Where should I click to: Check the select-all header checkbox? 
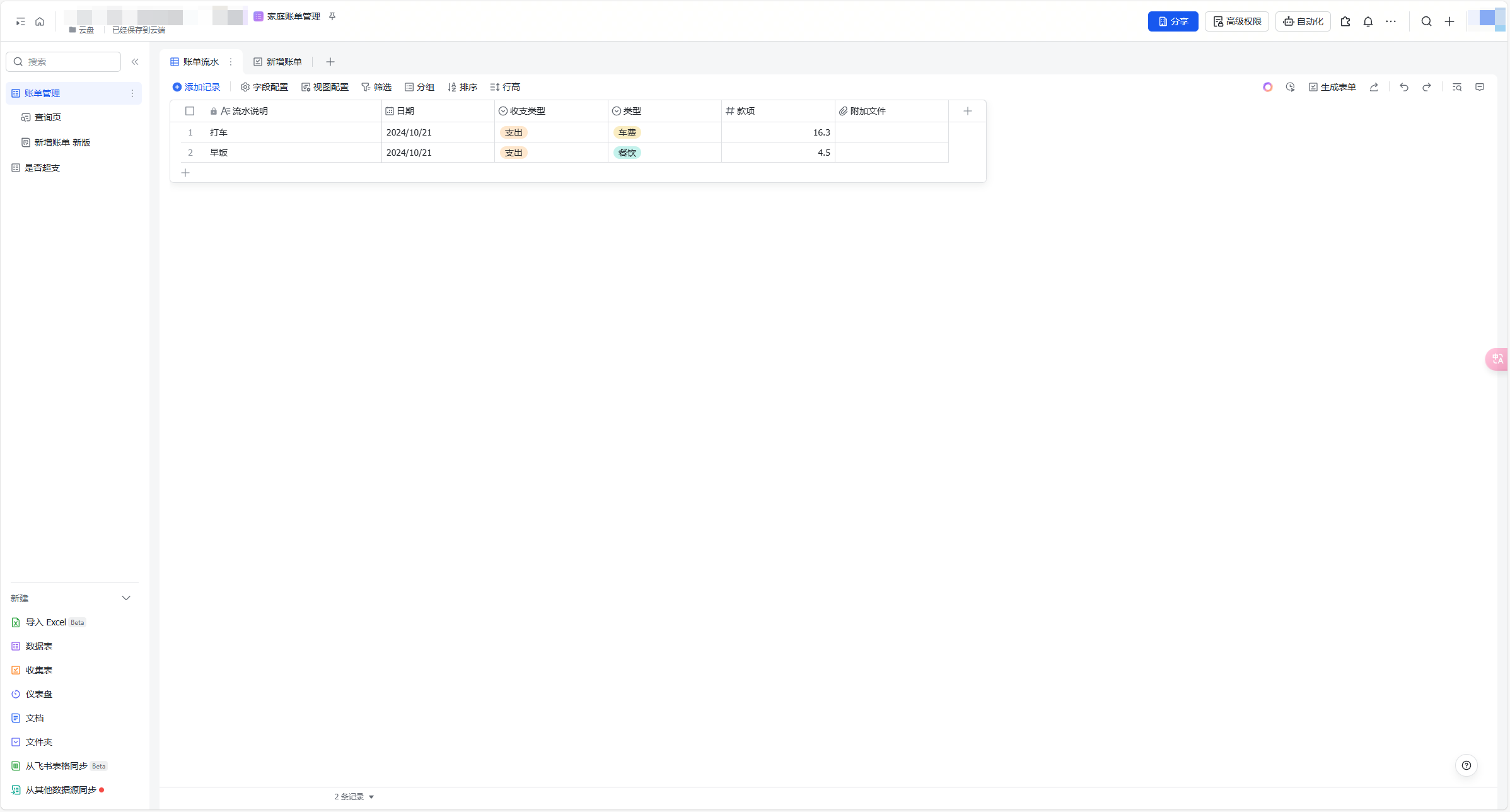(x=190, y=111)
